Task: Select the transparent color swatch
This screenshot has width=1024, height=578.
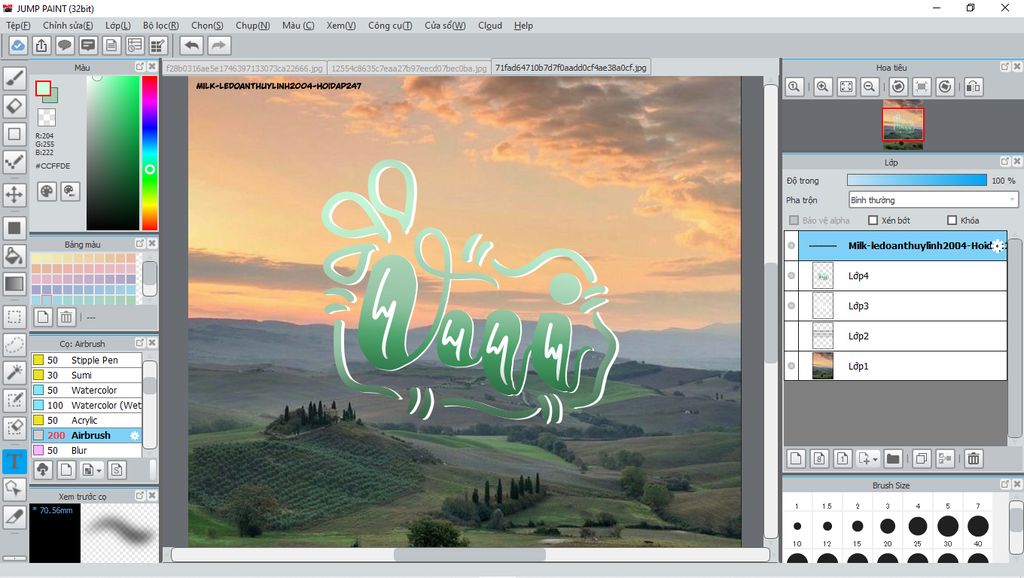Action: pyautogui.click(x=46, y=118)
